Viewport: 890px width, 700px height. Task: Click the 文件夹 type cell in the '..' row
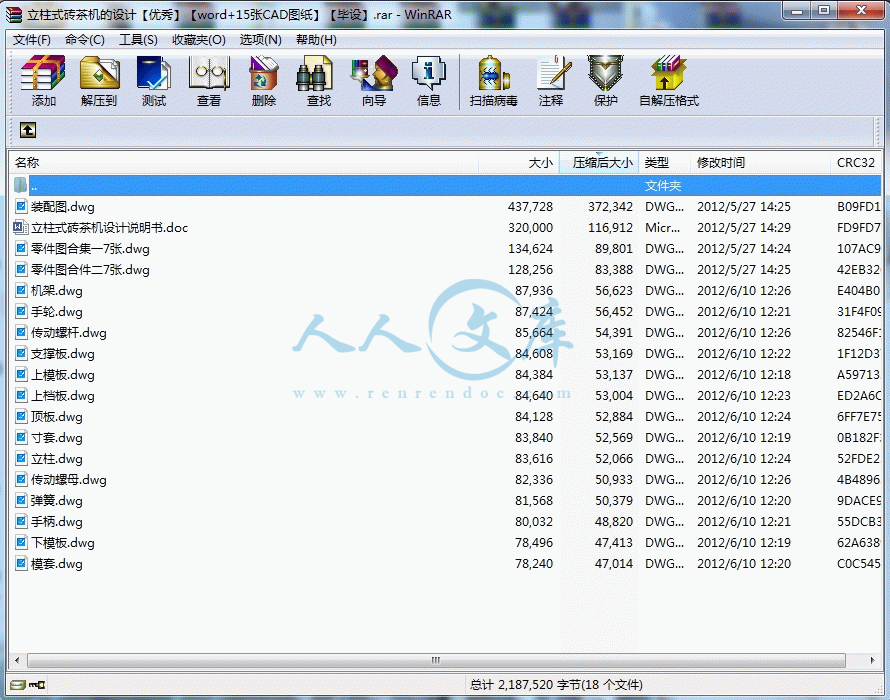click(x=662, y=186)
